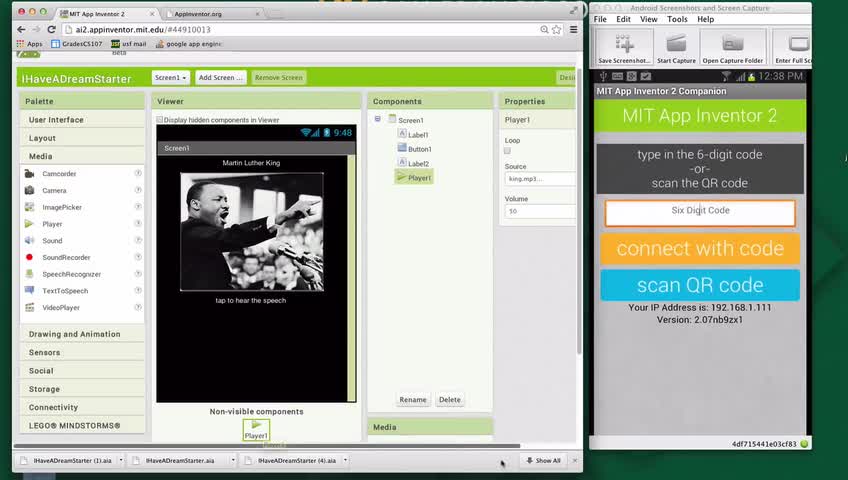Pick the Camera component icon

point(30,190)
